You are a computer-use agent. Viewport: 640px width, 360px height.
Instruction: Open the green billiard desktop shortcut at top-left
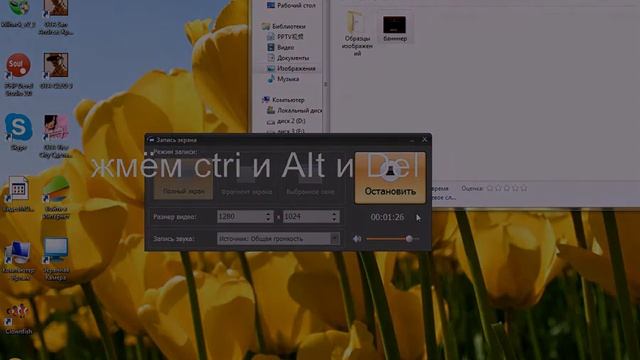click(18, 14)
